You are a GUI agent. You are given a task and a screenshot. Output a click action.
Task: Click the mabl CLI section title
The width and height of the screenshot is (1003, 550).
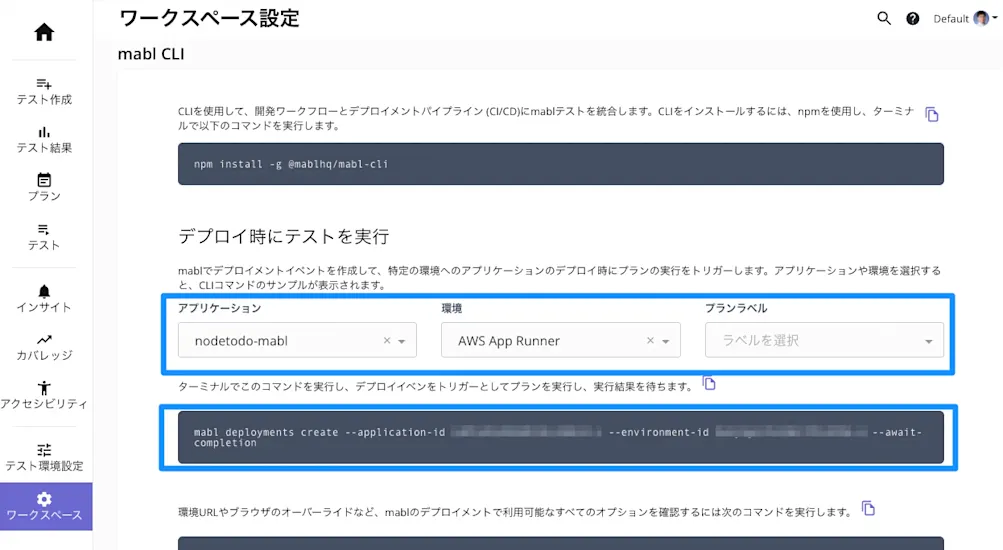pos(151,54)
